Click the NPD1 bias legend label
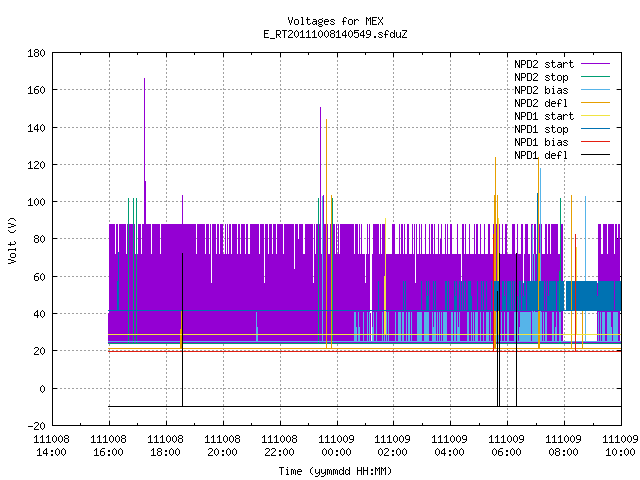The width and height of the screenshot is (640, 480). tap(541, 142)
